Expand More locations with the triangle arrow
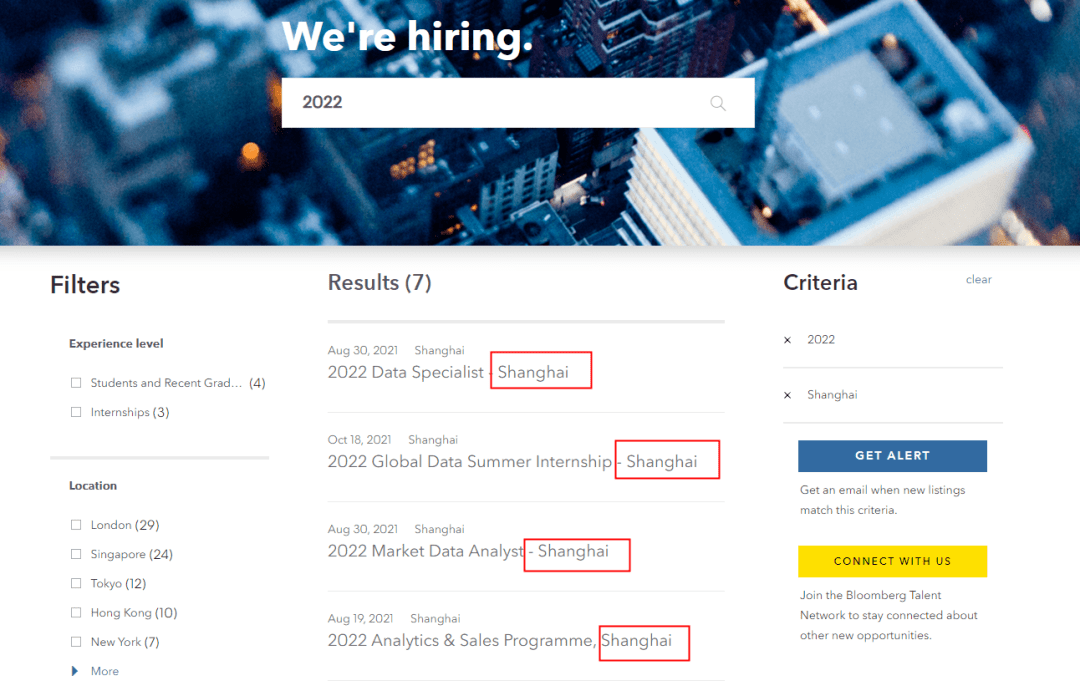The width and height of the screenshot is (1080, 691). [75, 671]
